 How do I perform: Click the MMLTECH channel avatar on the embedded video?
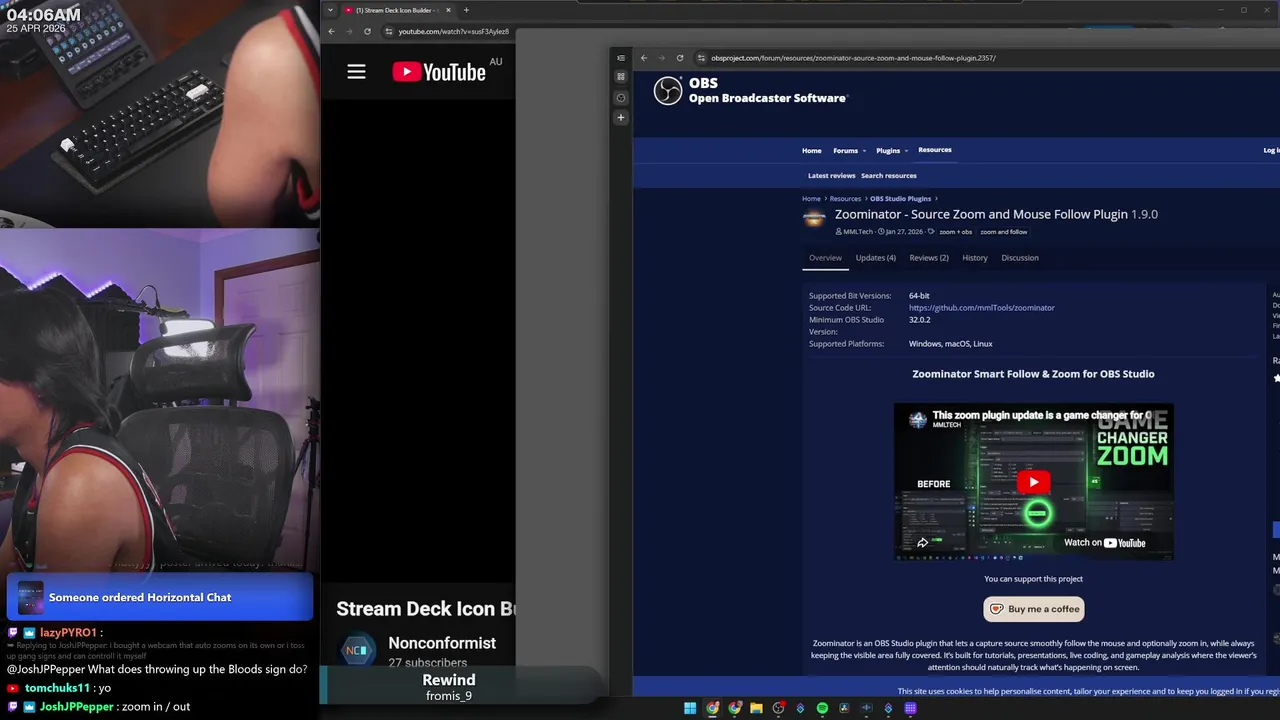click(917, 420)
